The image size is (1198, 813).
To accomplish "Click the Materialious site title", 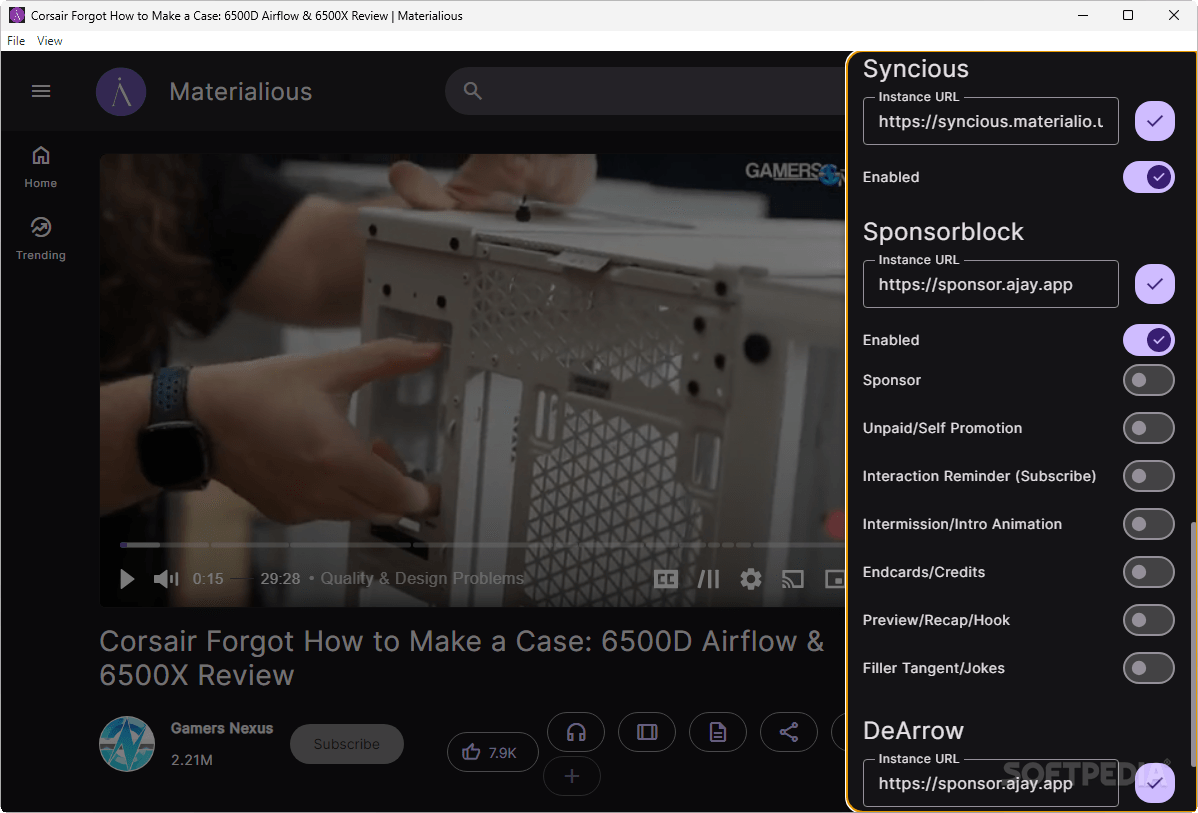I will coord(241,92).
